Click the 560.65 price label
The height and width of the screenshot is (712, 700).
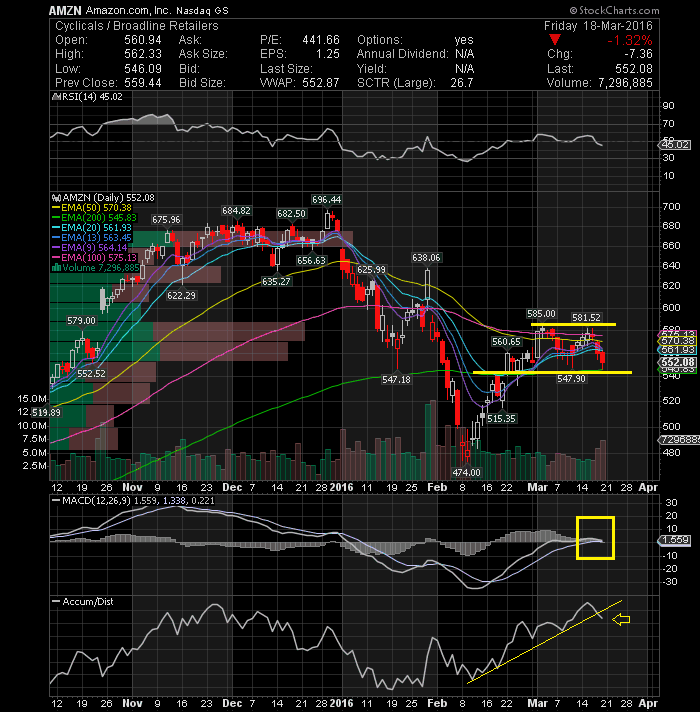[x=506, y=341]
